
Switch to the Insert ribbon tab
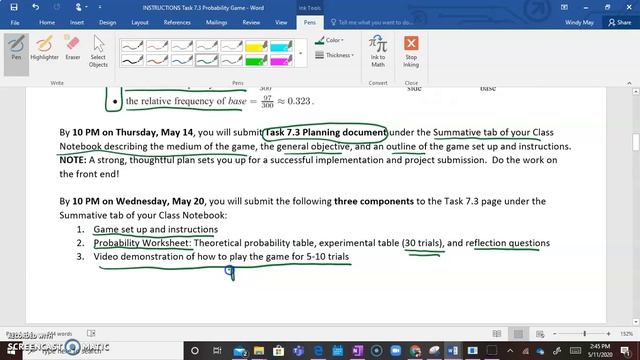77,22
